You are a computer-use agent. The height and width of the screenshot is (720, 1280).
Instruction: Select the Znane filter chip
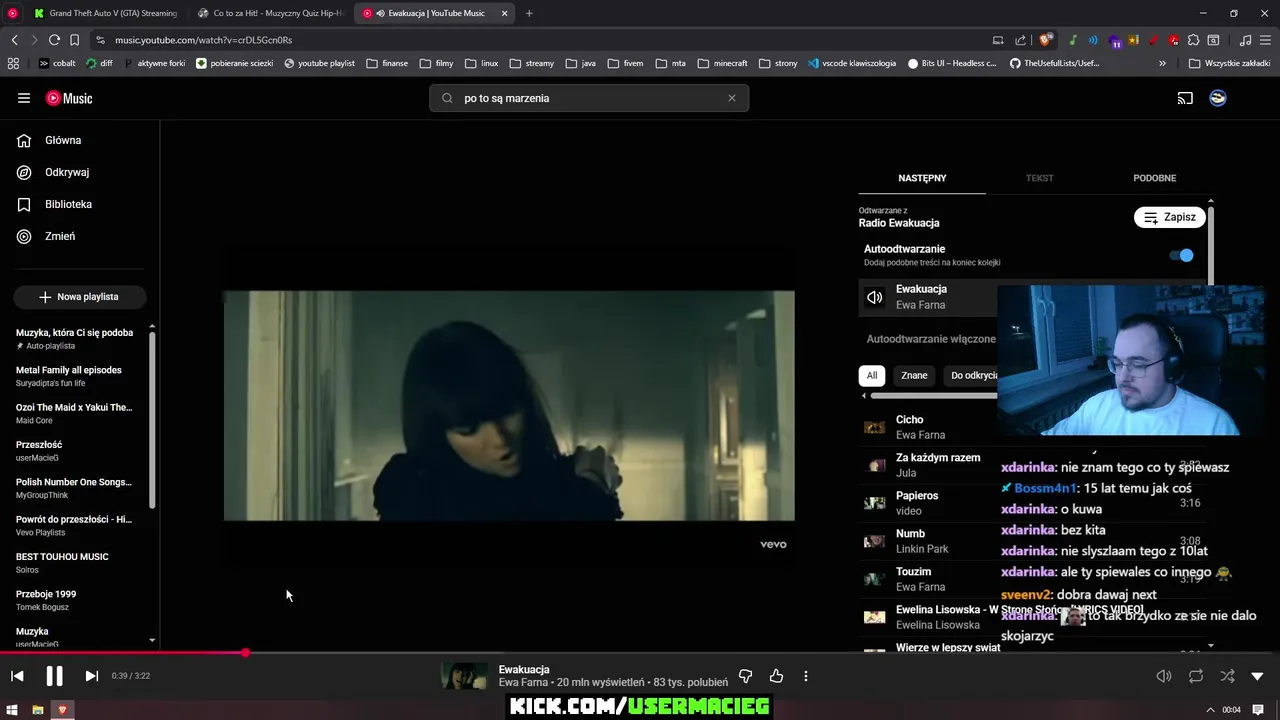point(914,376)
